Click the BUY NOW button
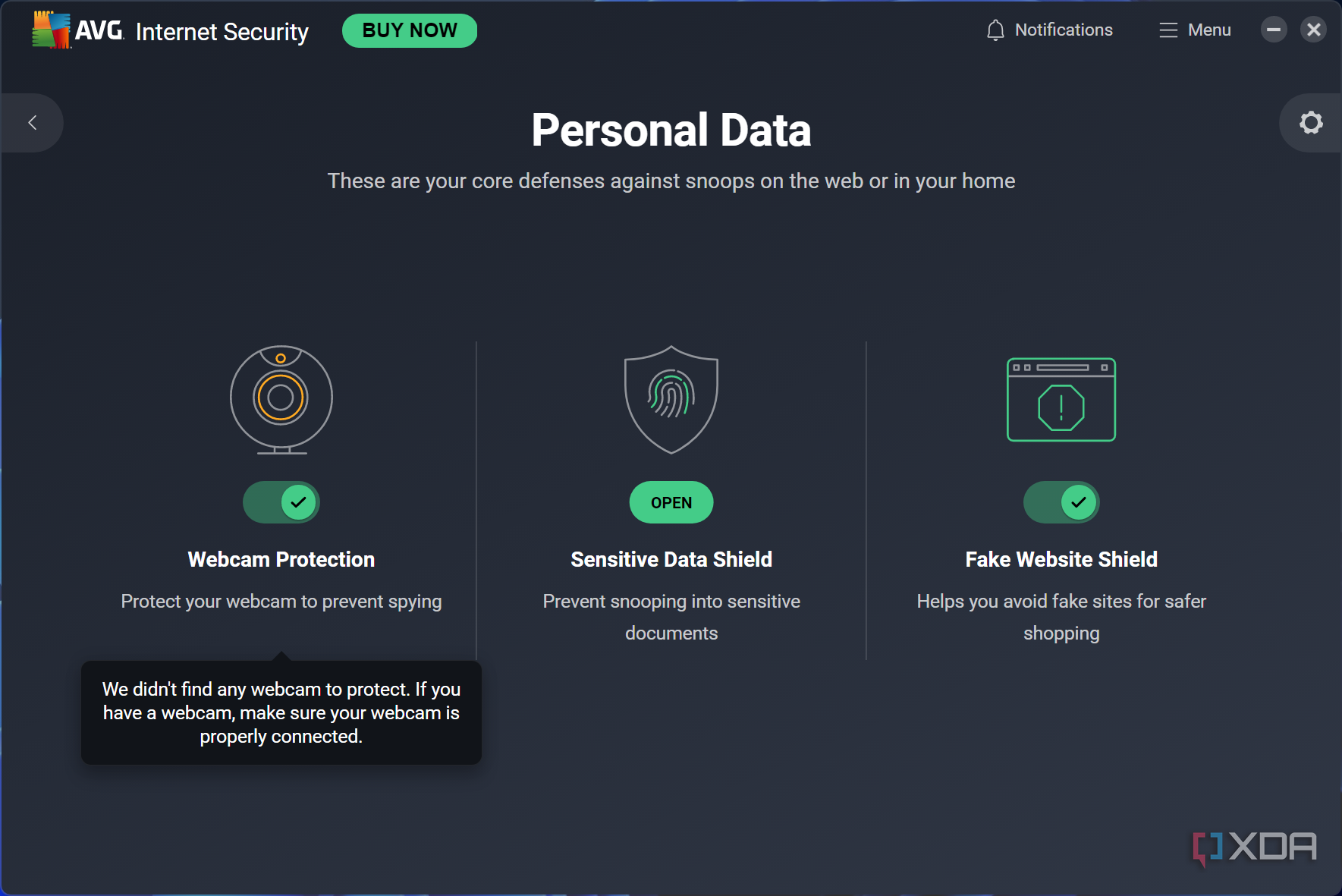 pyautogui.click(x=410, y=30)
